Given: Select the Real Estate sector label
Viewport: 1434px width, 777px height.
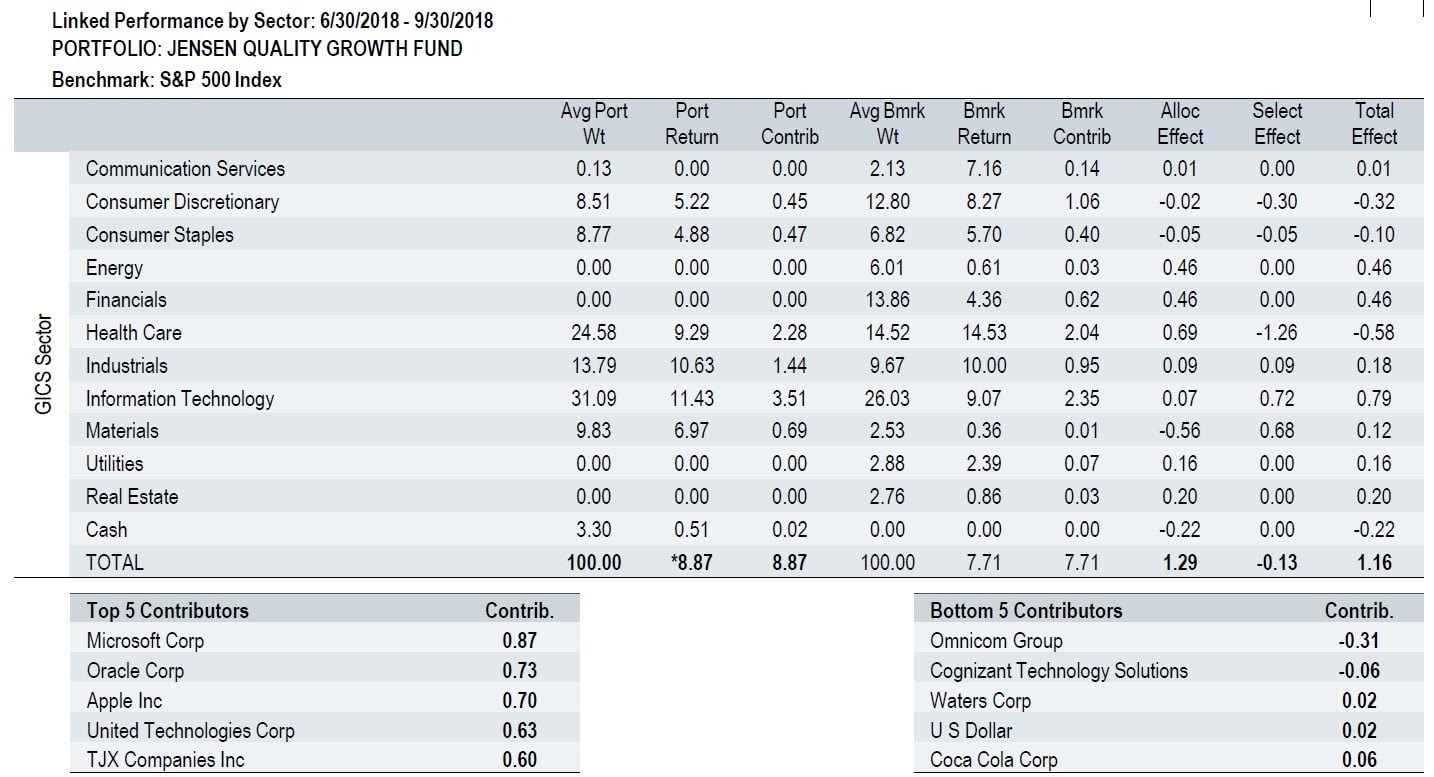Looking at the screenshot, I should [x=131, y=497].
